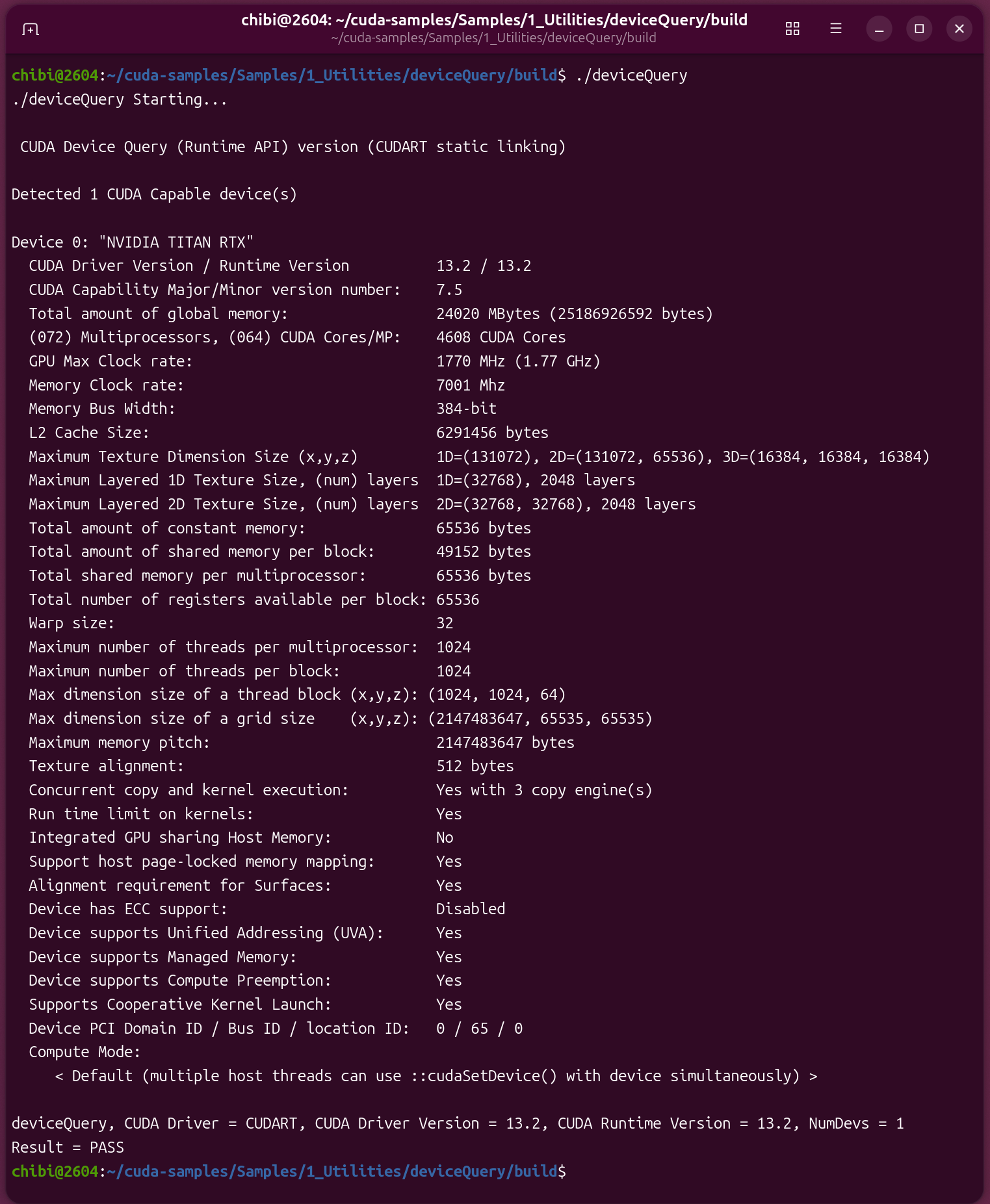Click the "Warp size:" label
Viewport: 990px width, 1204px height.
click(72, 624)
